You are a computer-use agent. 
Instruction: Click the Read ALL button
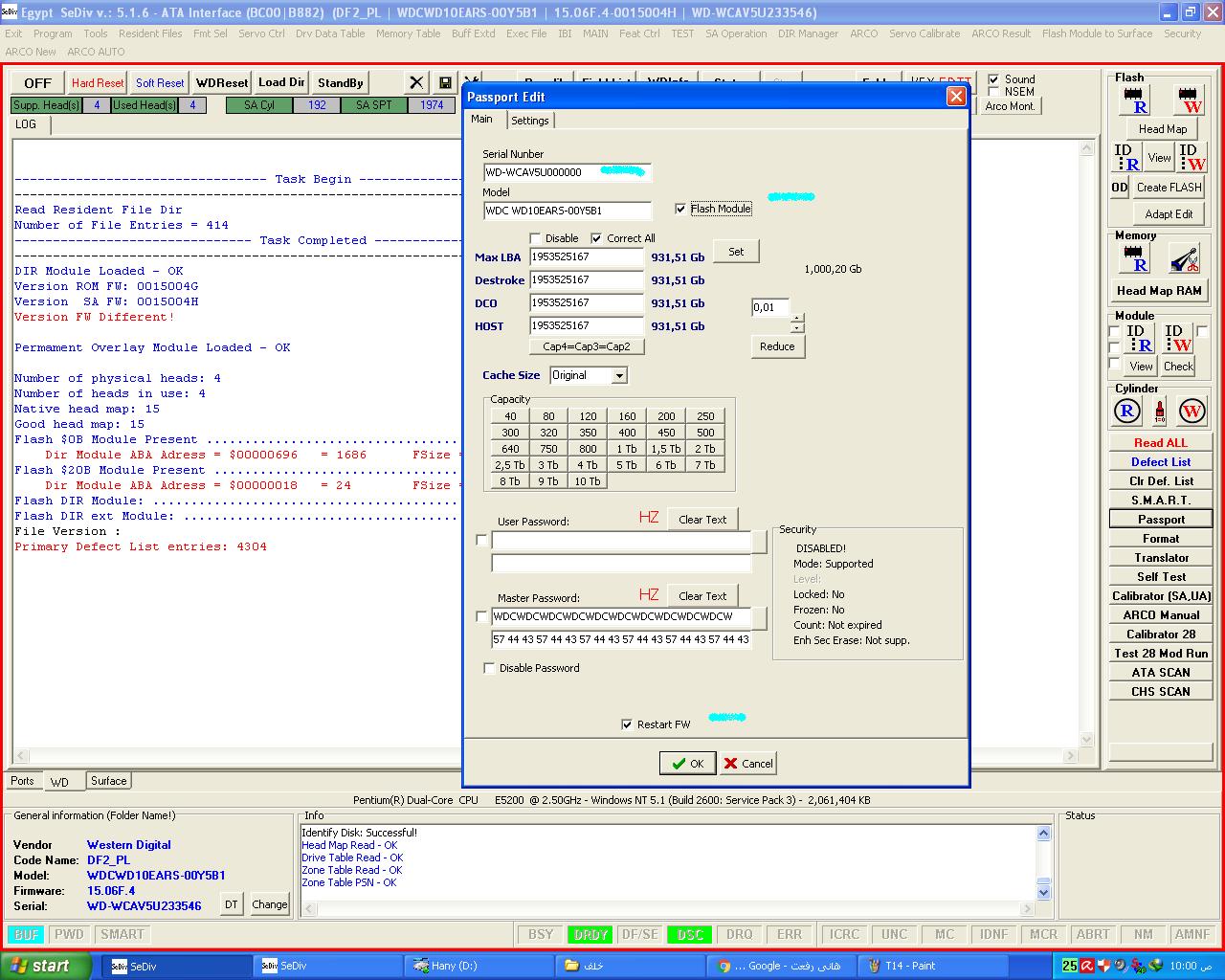coord(1160,443)
